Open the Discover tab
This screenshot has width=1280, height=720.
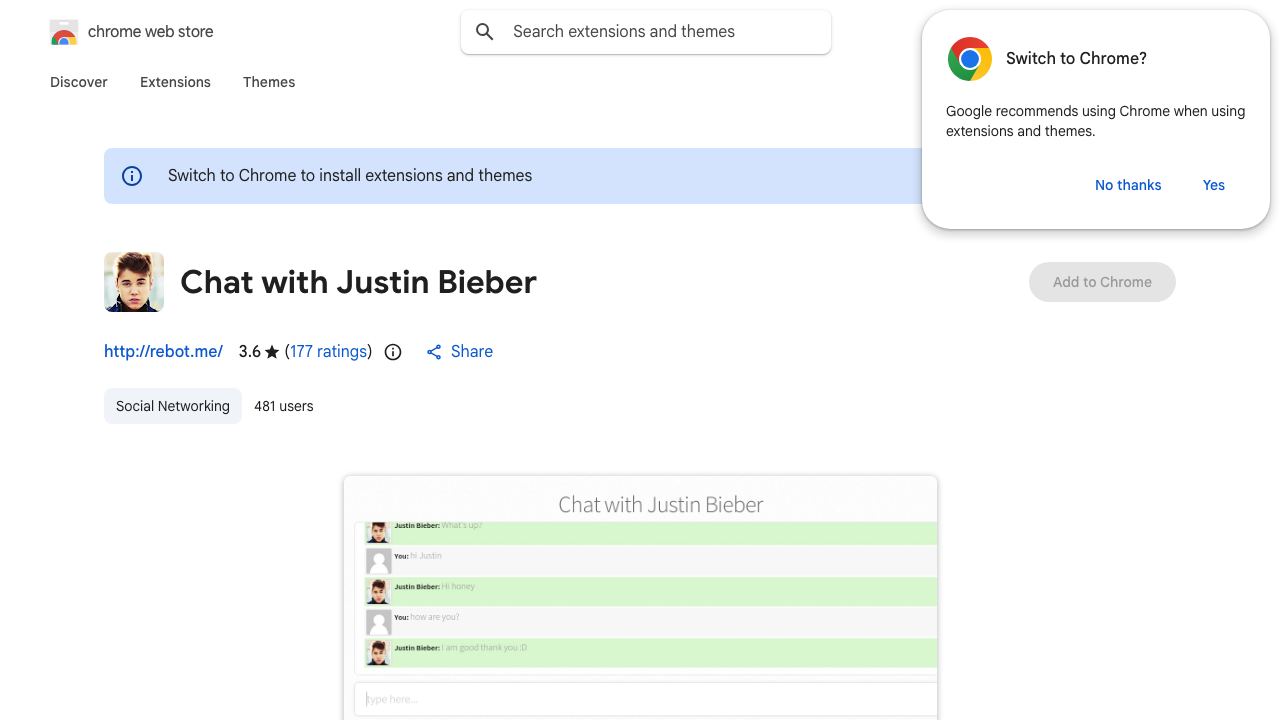point(79,82)
